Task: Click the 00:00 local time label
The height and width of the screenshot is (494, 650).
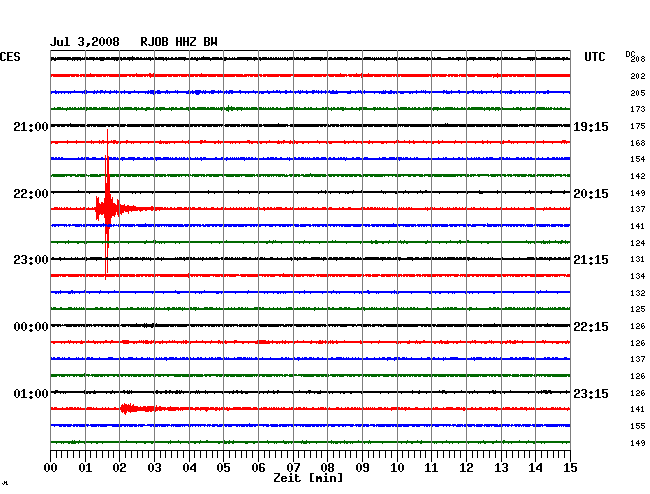Action: [x=31, y=327]
